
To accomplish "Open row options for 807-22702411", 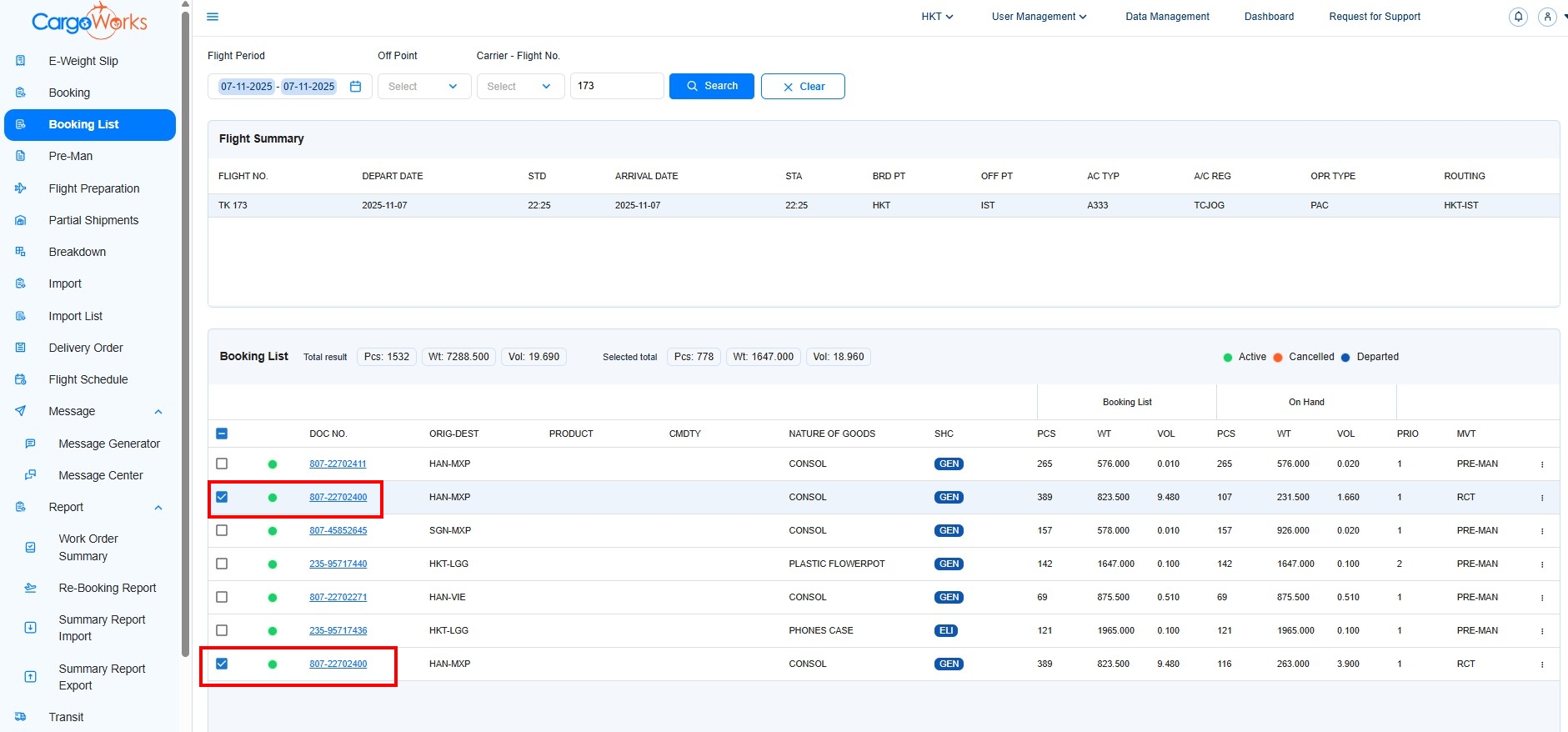I will pyautogui.click(x=1541, y=464).
